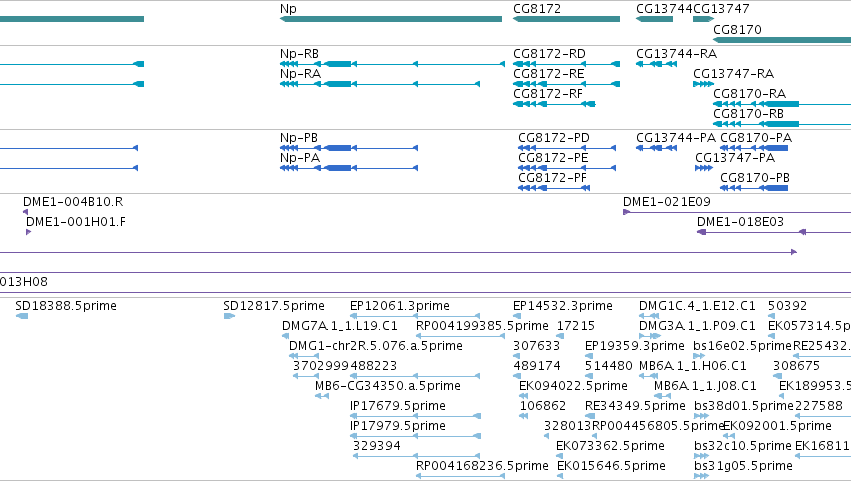851x481 pixels.
Task: Click the DME1-001H01.F clone label
Action: point(75,222)
